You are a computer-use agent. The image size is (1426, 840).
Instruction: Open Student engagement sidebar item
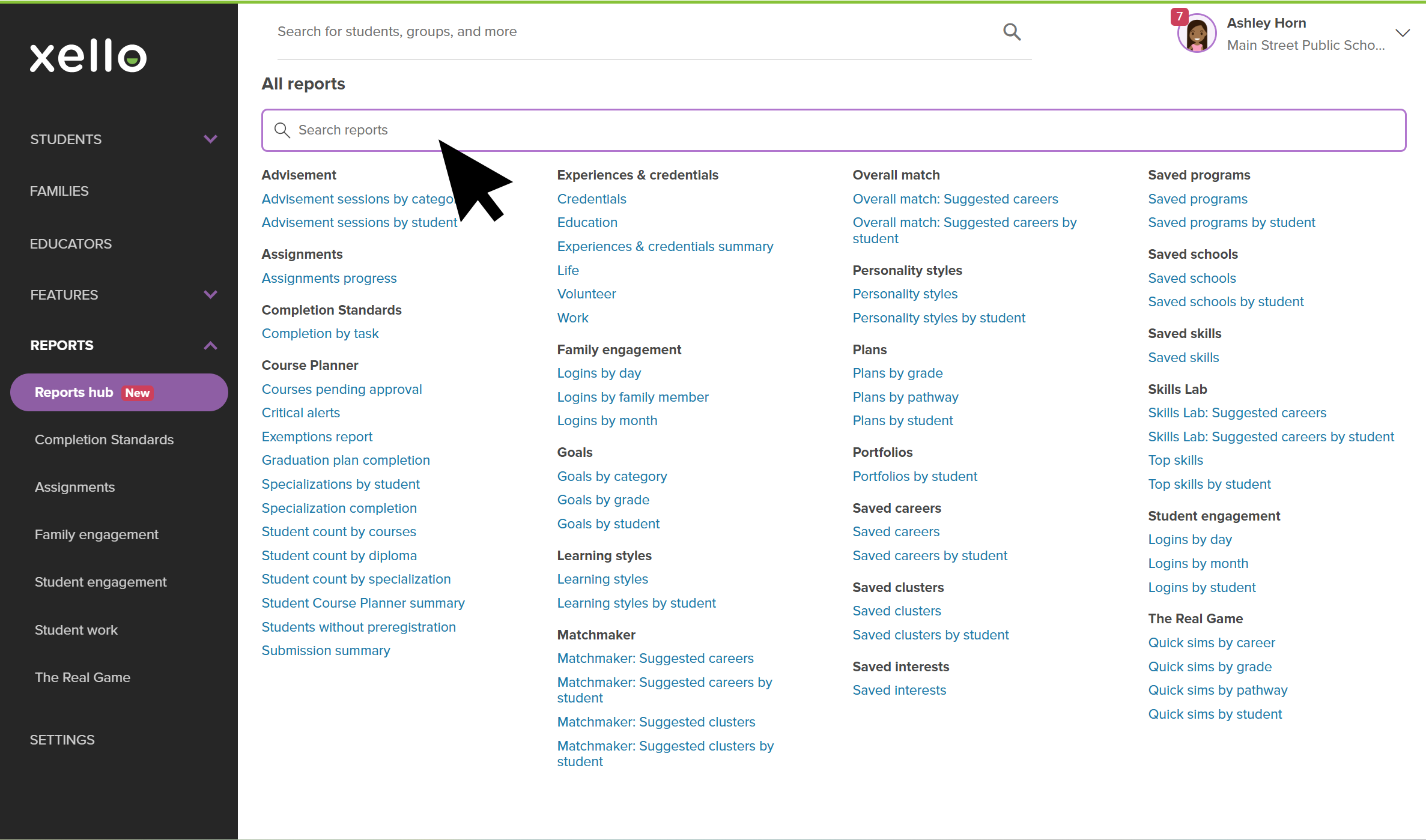[101, 582]
